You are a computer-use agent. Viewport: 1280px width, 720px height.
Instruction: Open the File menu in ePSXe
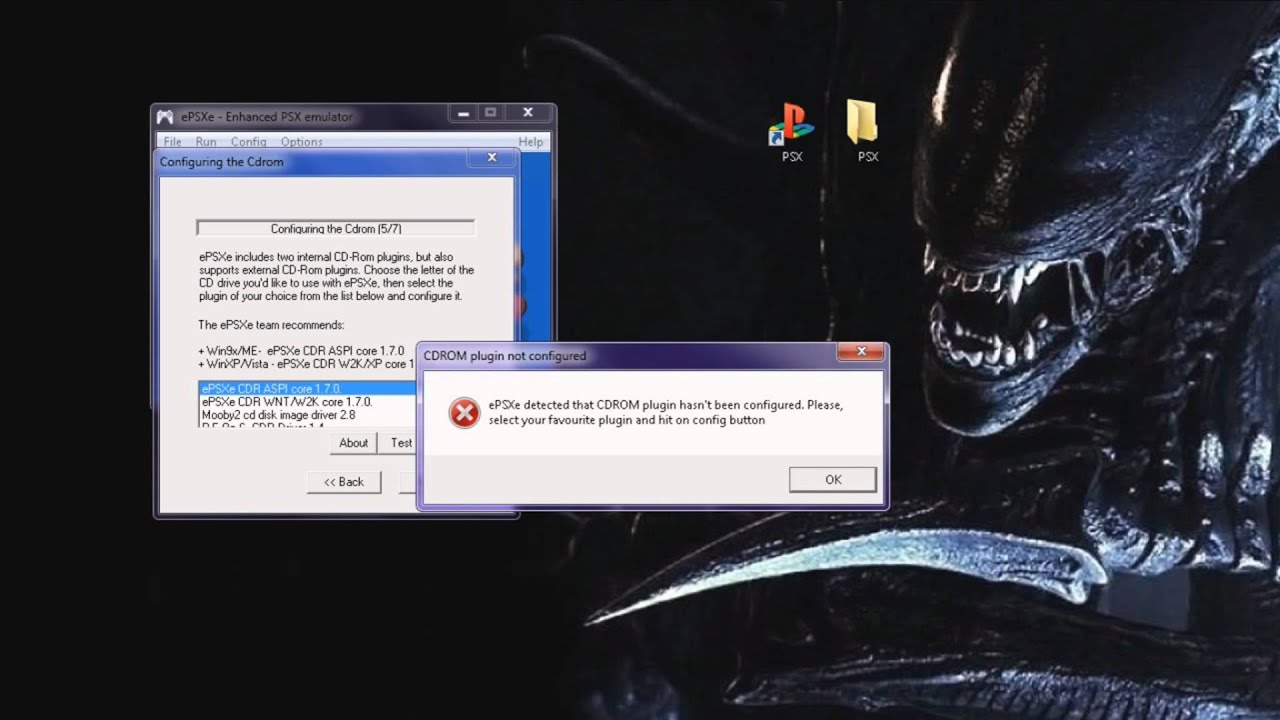172,142
